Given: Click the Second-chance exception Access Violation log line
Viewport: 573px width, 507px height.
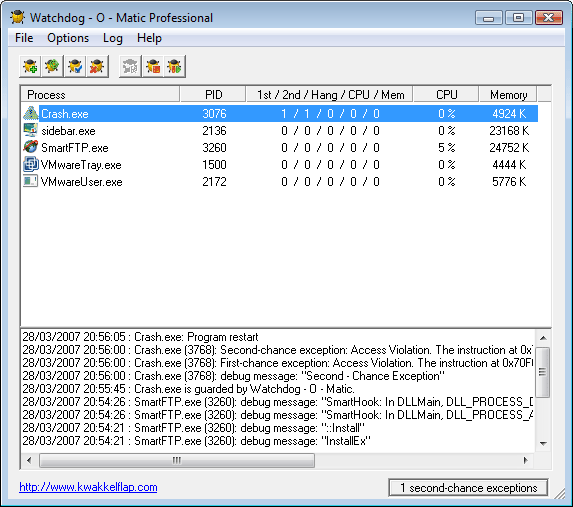Looking at the screenshot, I should click(x=277, y=350).
